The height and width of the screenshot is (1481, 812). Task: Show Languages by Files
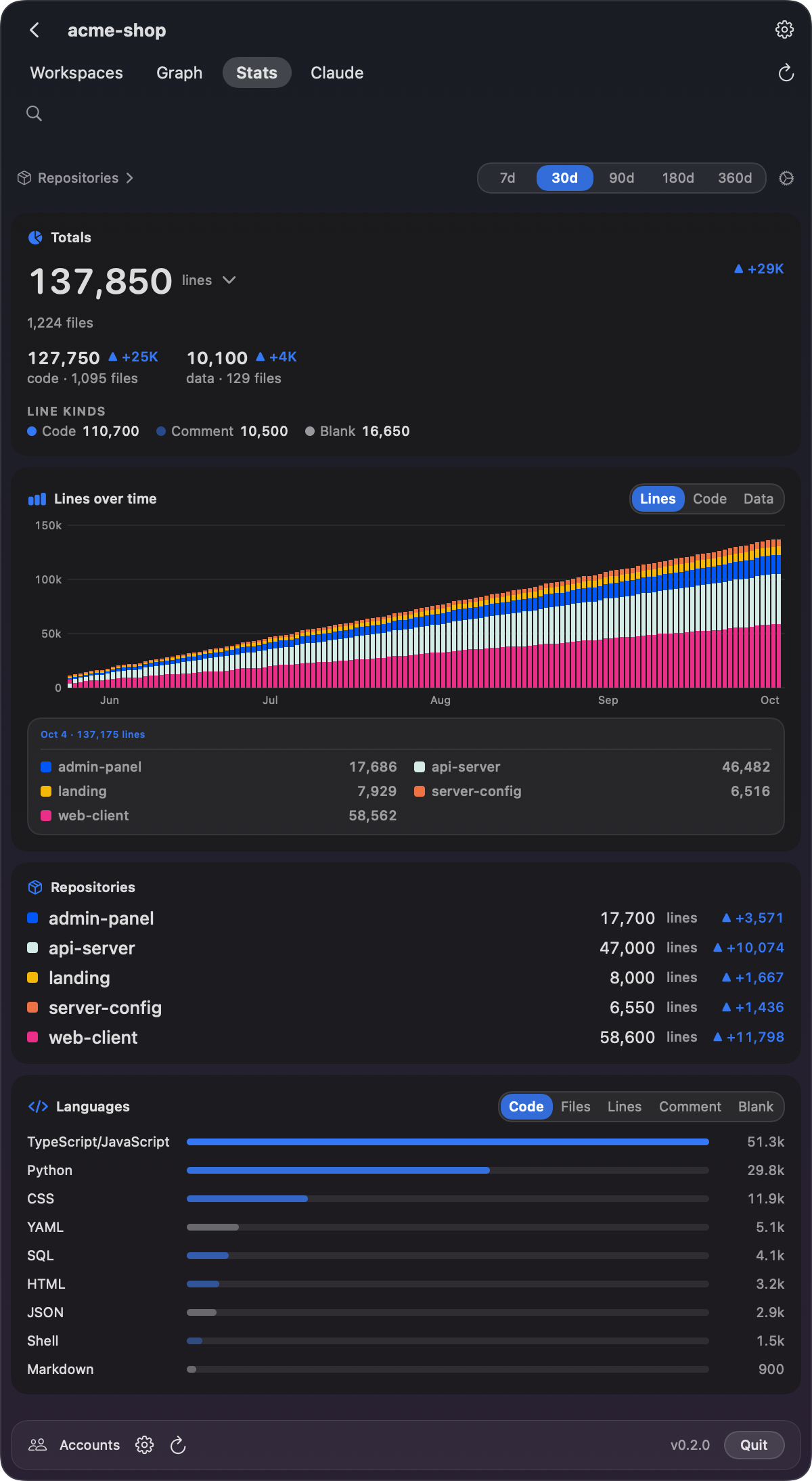pyautogui.click(x=576, y=1107)
